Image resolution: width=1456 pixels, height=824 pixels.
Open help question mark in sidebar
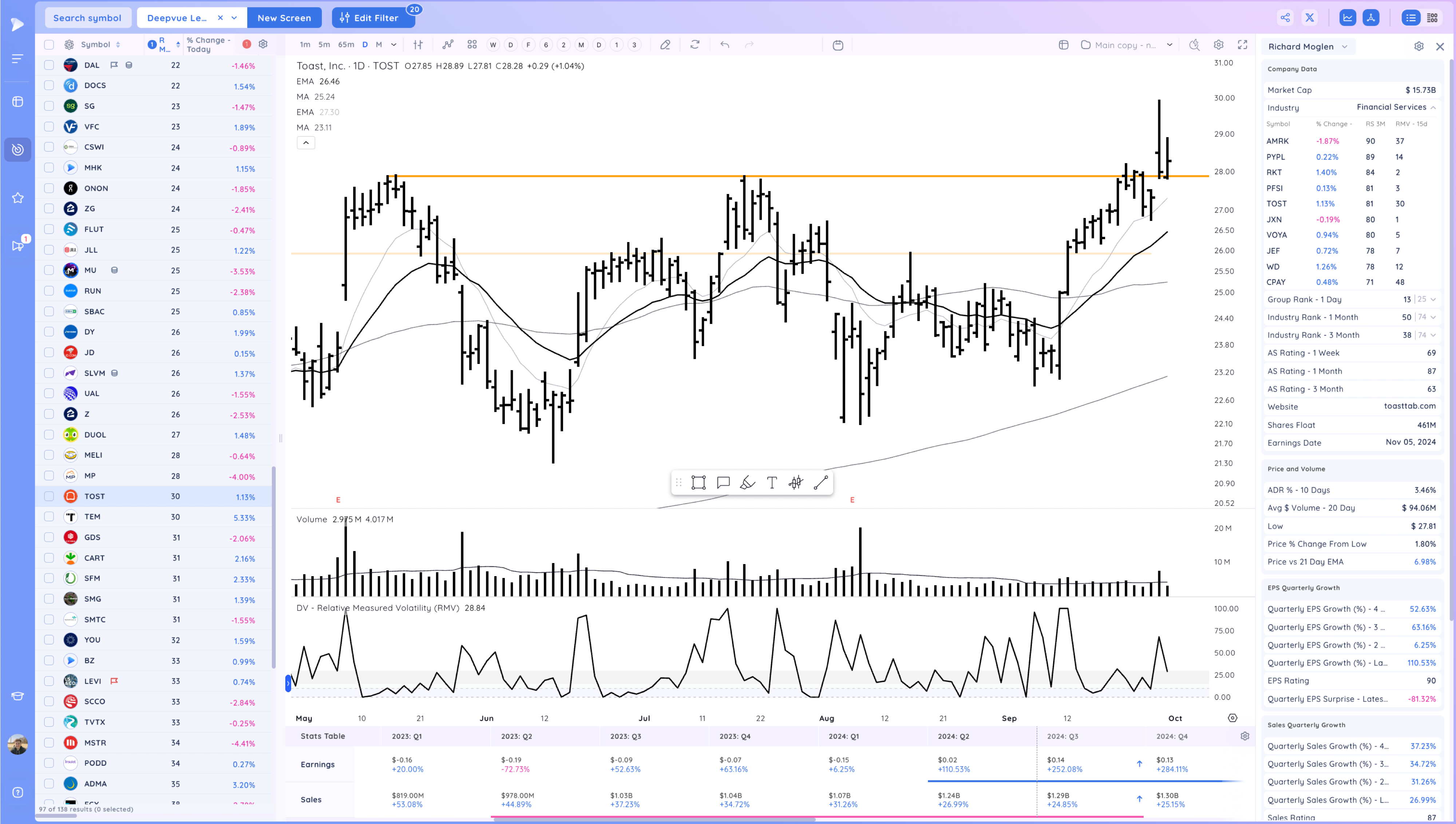click(17, 792)
